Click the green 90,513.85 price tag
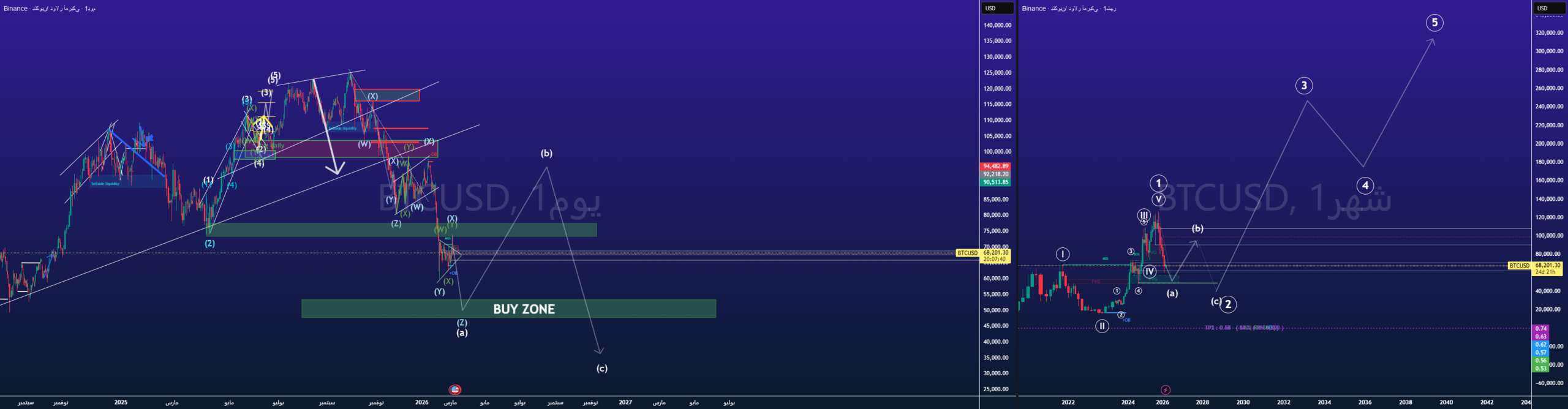1568x409 pixels. [995, 182]
